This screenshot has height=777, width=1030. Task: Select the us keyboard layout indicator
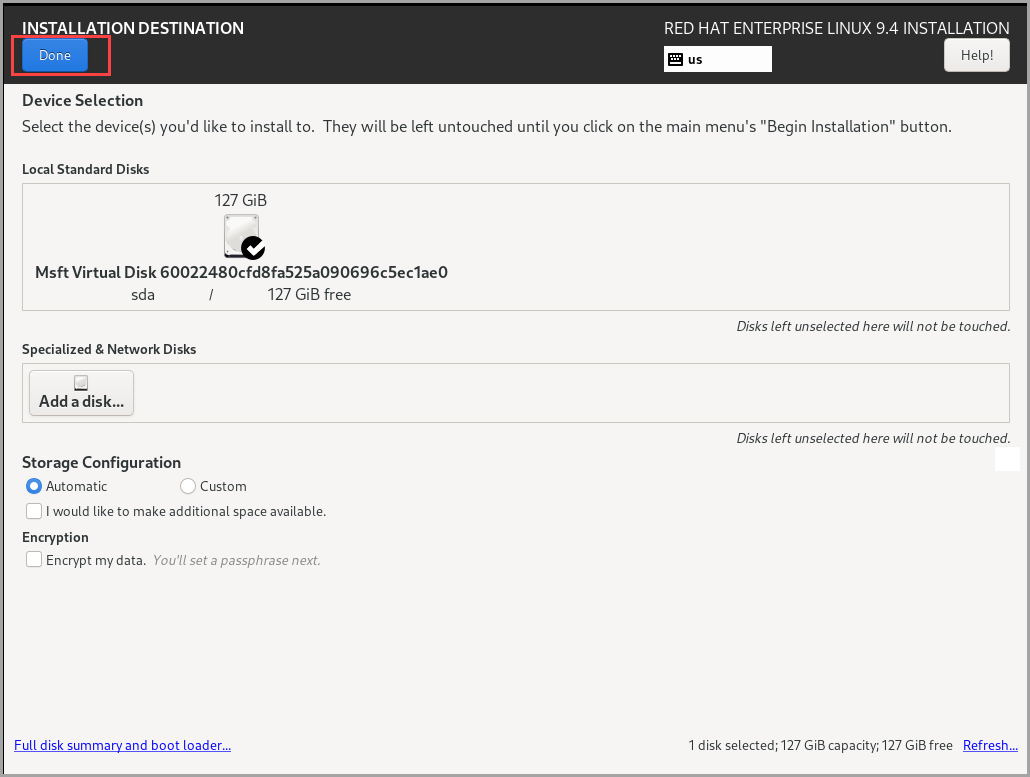point(717,59)
